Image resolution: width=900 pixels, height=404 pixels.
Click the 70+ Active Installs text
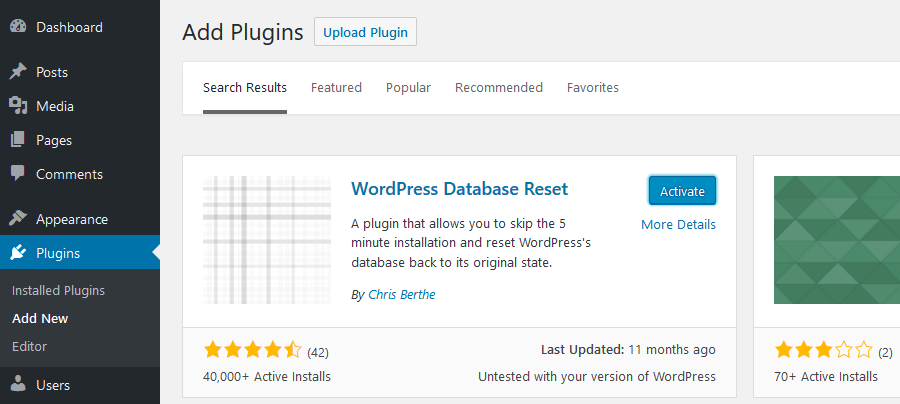pyautogui.click(x=826, y=376)
